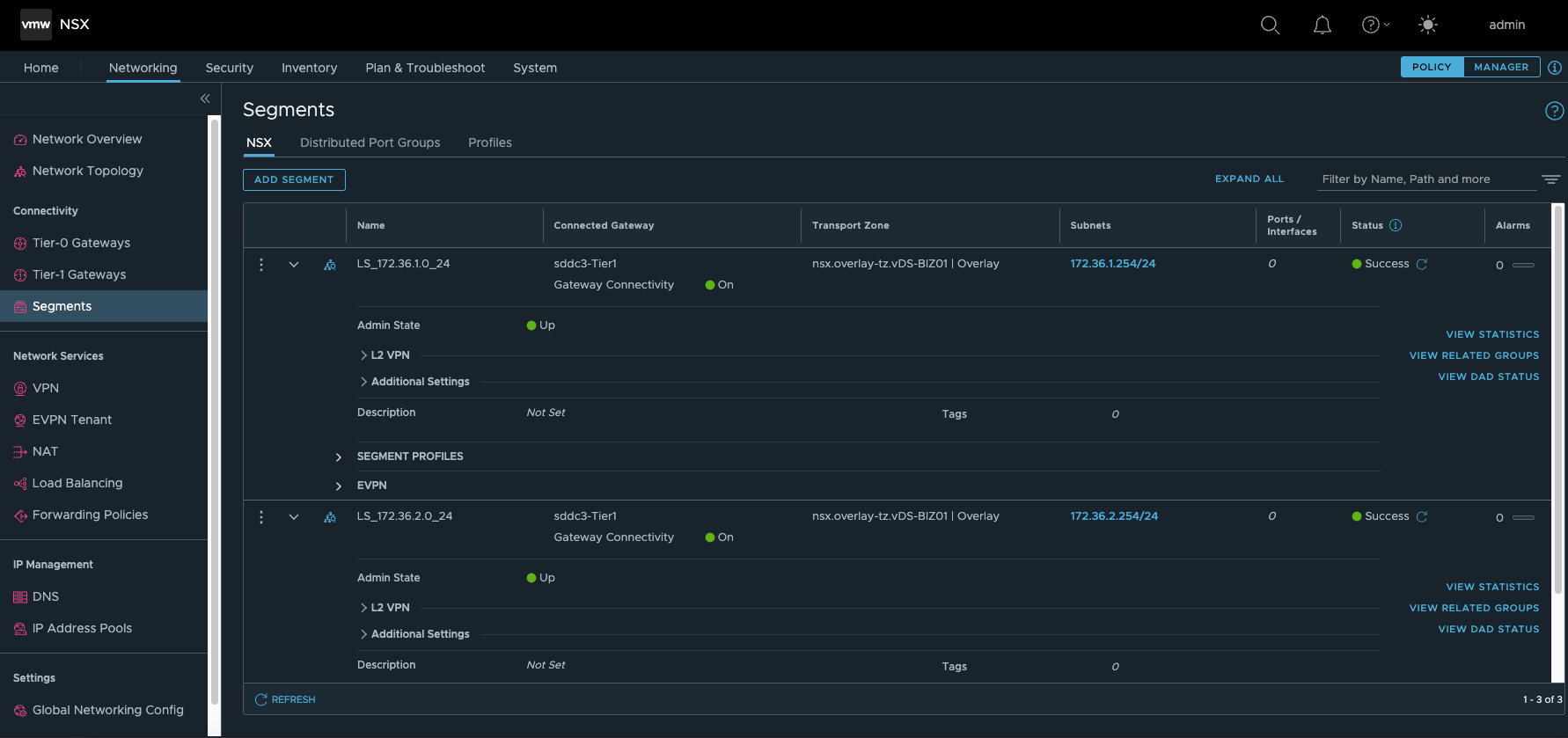Screen dimensions: 1568x738
Task: Click alarms bar for LS_172.36.1.0_24
Action: coord(1523,265)
